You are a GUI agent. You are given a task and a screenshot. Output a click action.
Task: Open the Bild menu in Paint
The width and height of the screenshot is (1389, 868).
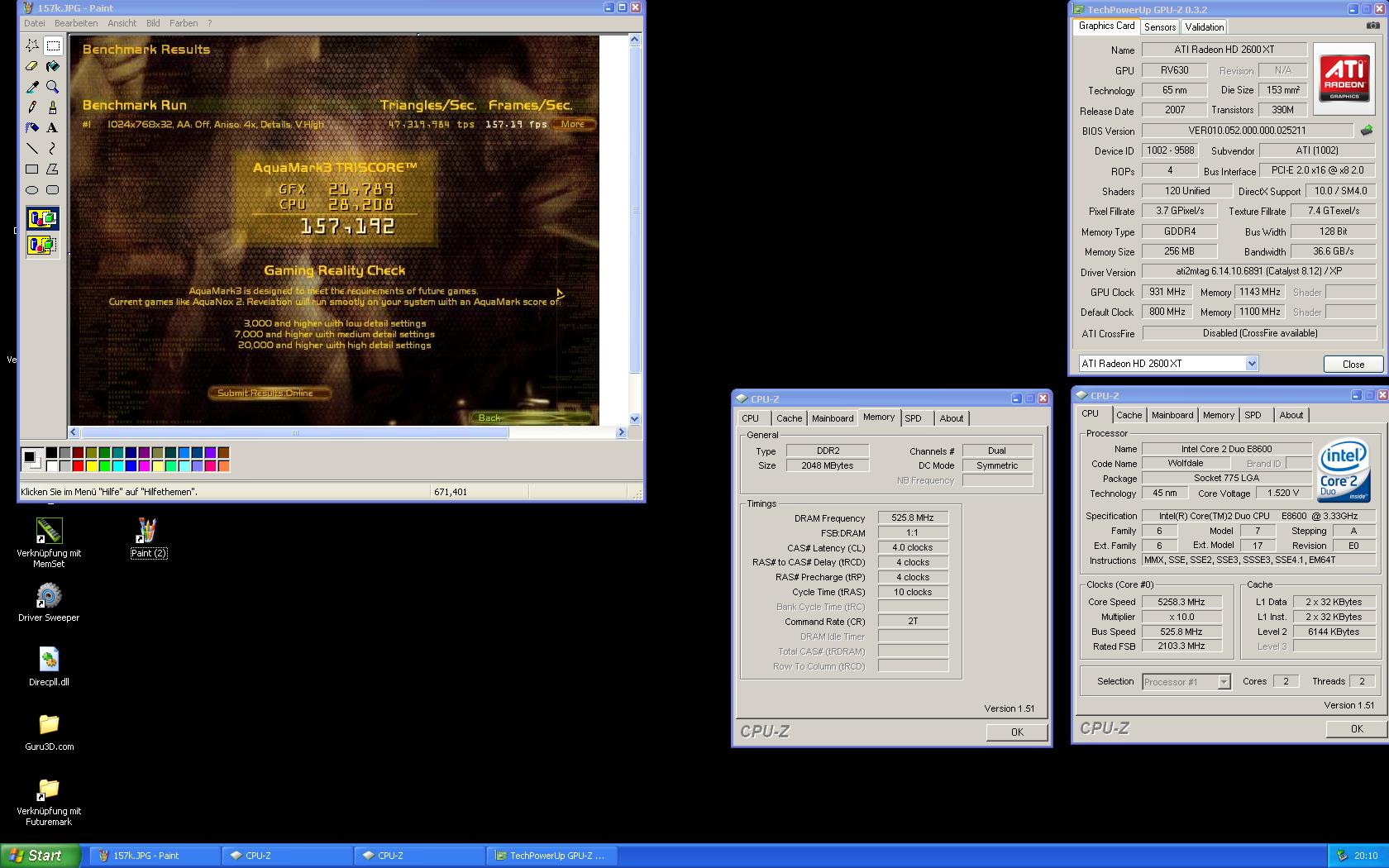pyautogui.click(x=153, y=23)
